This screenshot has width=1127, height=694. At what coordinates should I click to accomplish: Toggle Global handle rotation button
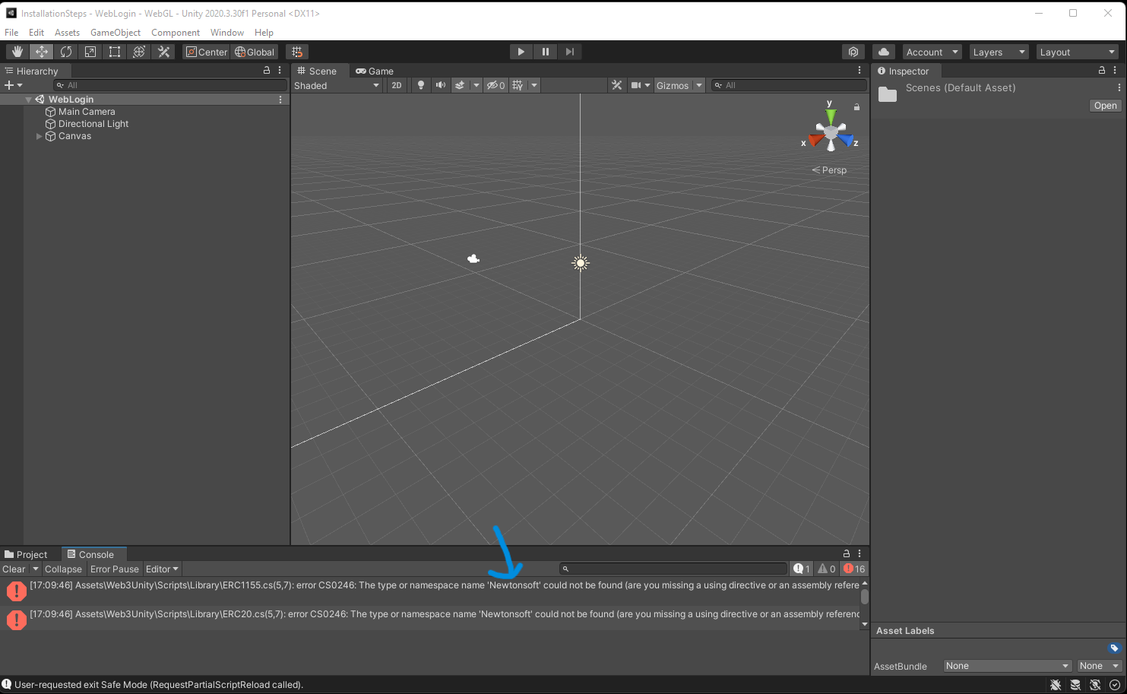coord(255,52)
